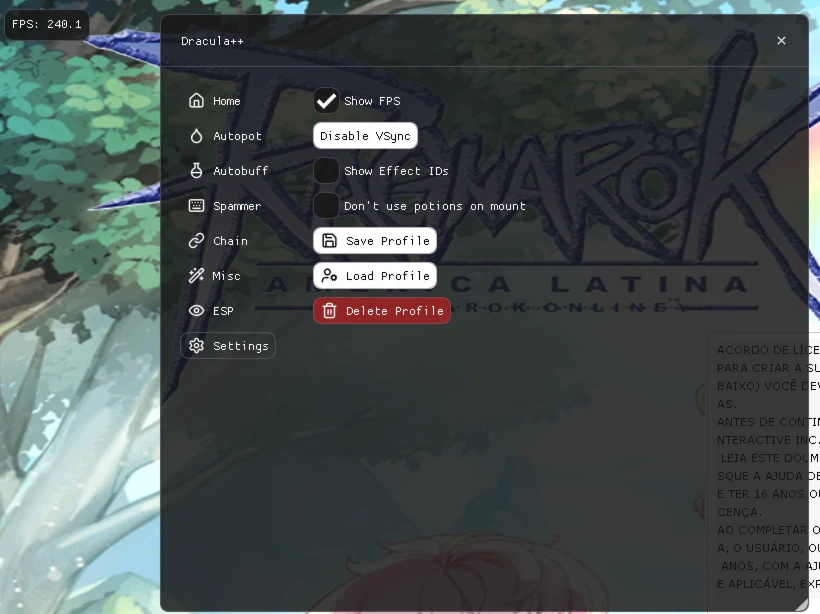
Task: Open the Misc magic wand sidebar item
Action: tap(214, 276)
